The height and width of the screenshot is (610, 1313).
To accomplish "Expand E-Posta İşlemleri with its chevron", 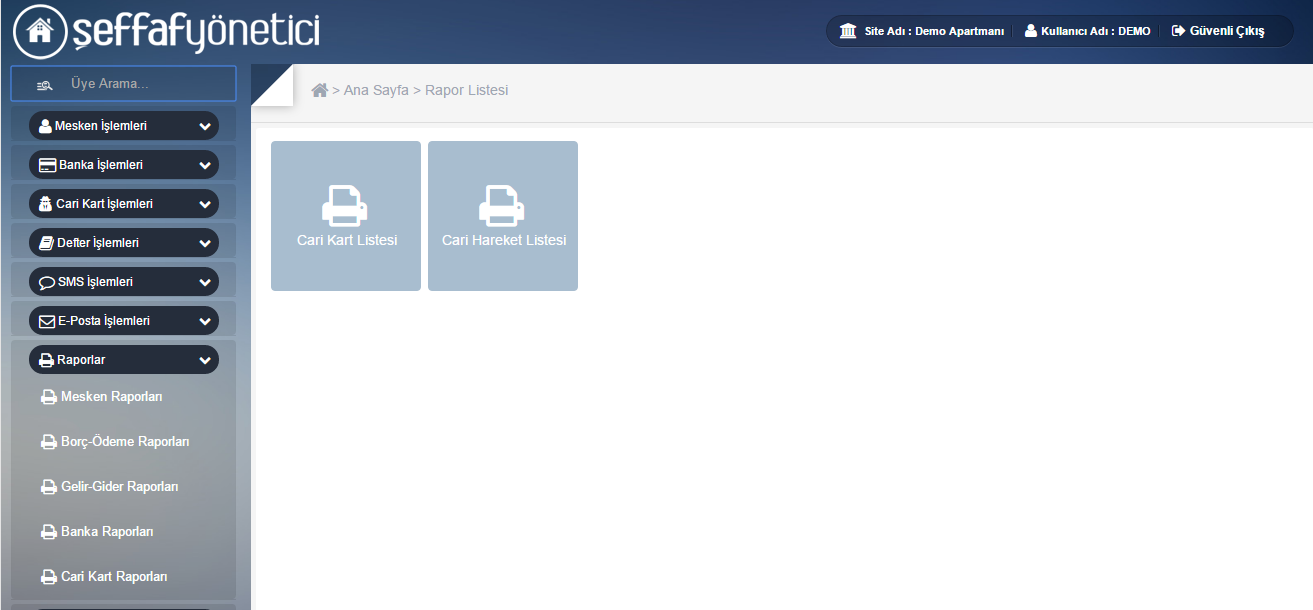I will [x=205, y=321].
